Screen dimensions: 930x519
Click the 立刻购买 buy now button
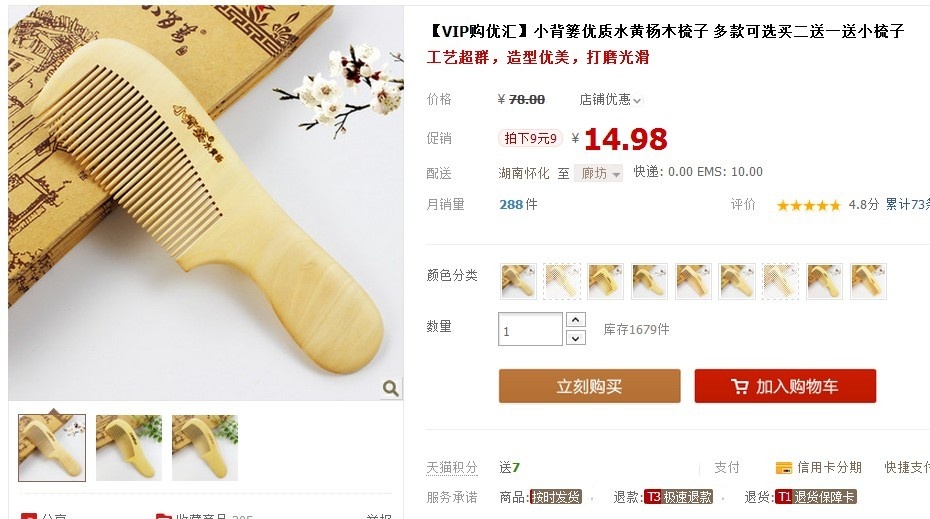[x=590, y=386]
